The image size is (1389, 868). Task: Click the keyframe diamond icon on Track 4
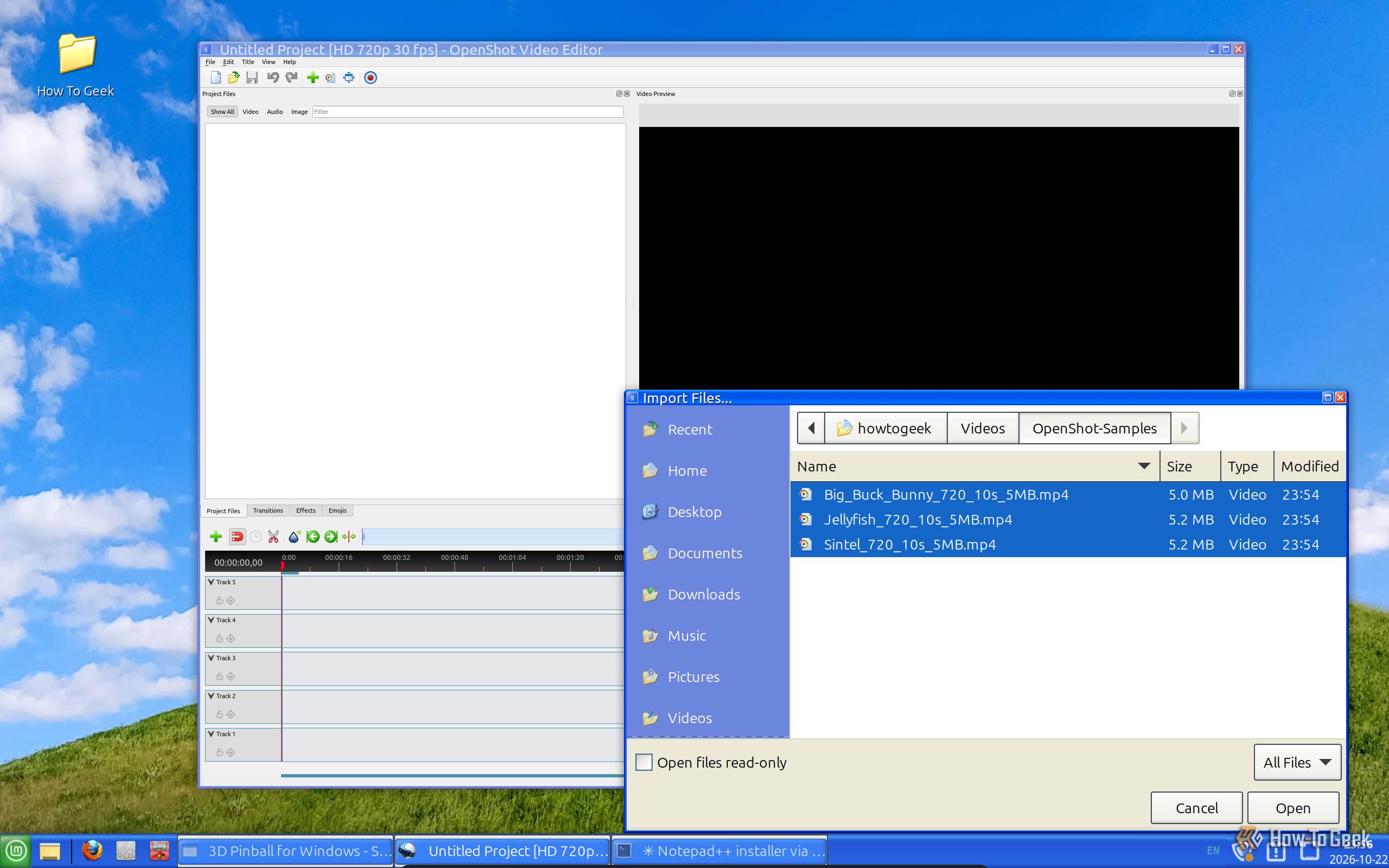click(x=231, y=639)
